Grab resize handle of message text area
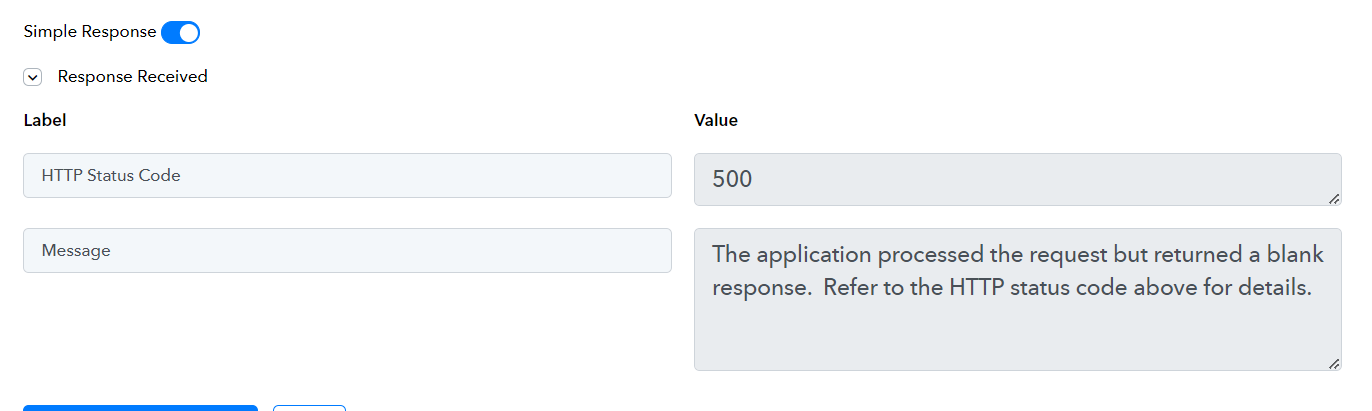This screenshot has width=1372, height=411. click(1334, 363)
